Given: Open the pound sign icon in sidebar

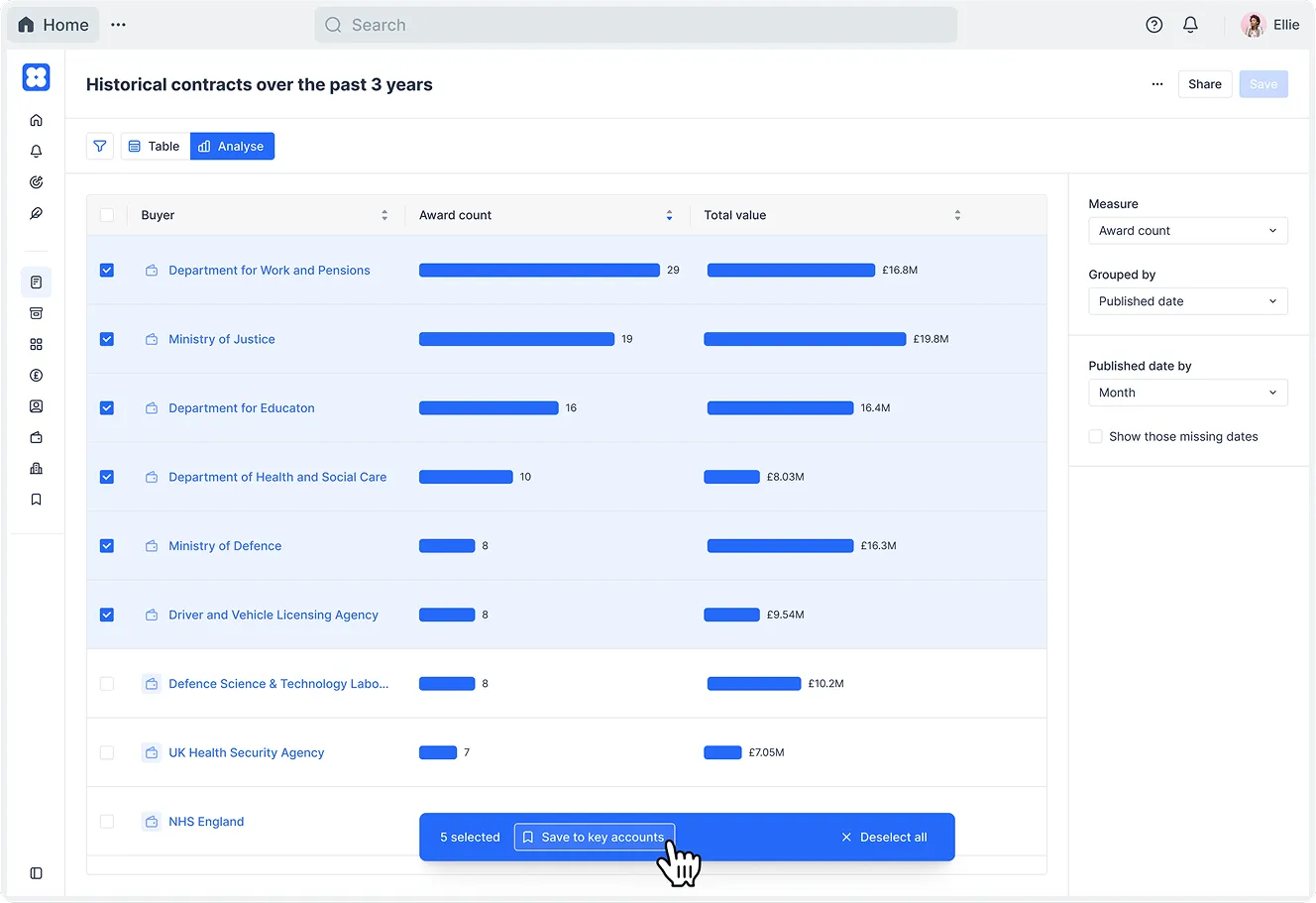Looking at the screenshot, I should coord(37,376).
